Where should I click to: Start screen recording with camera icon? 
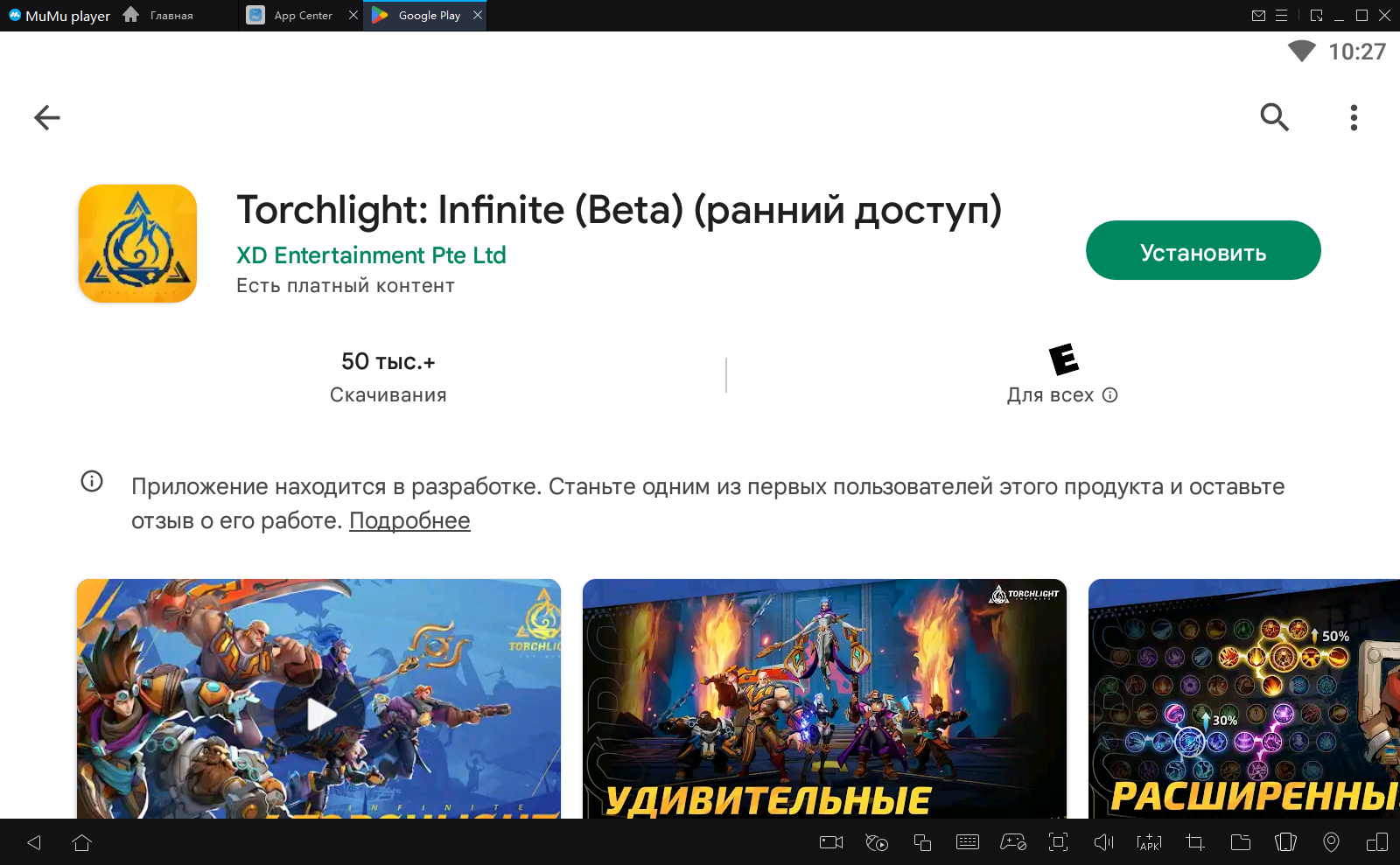pyautogui.click(x=831, y=842)
